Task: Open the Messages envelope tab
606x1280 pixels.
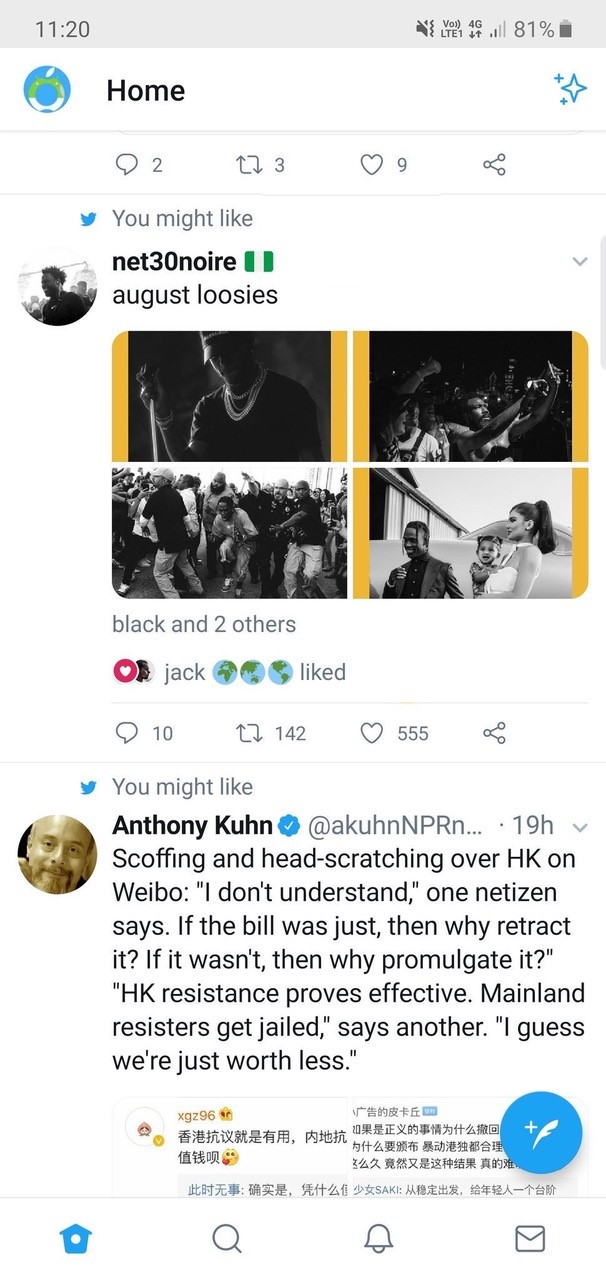Action: [529, 1238]
